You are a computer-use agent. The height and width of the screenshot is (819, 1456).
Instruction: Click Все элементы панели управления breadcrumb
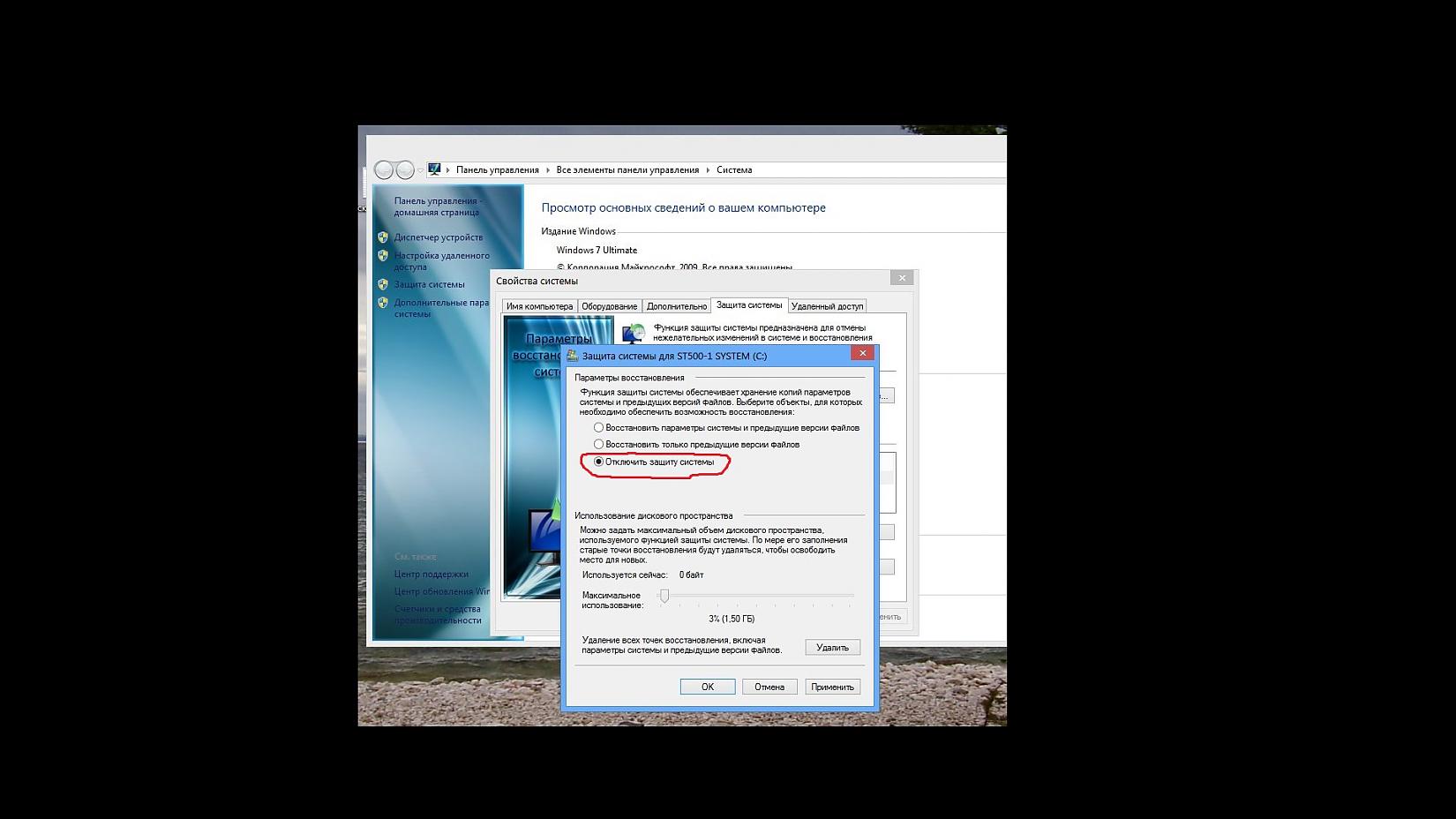coord(627,169)
